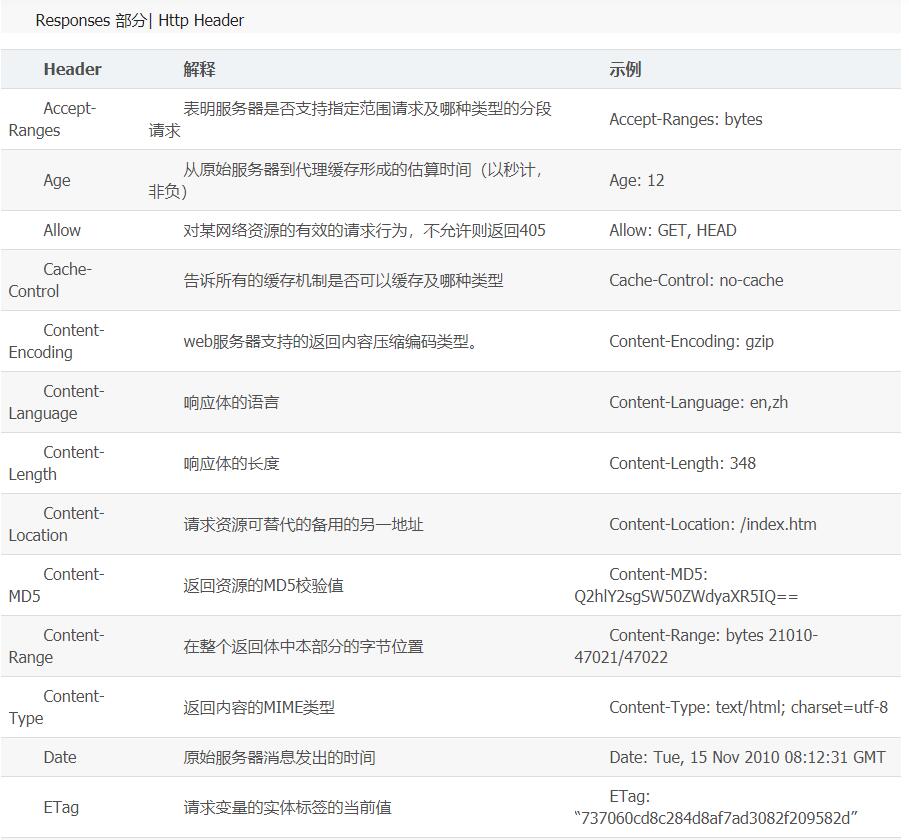This screenshot has height=840, width=909.
Task: Click the '示例' column heading
Action: click(x=625, y=70)
